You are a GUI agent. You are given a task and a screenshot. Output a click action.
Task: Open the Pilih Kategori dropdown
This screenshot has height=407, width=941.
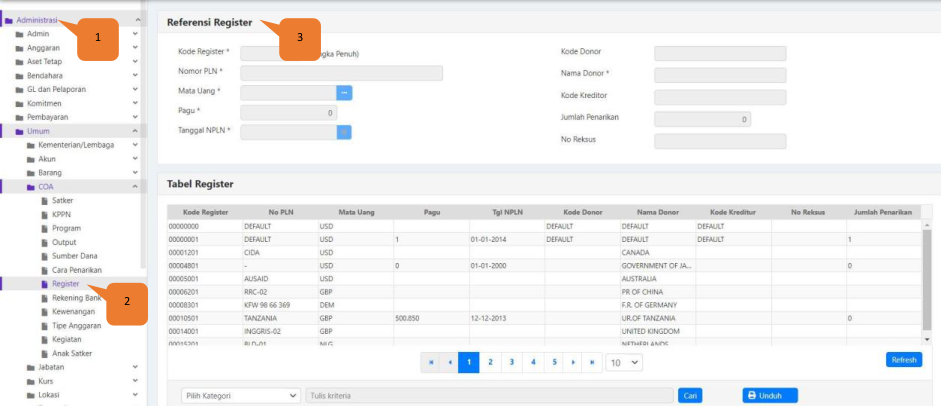point(240,396)
